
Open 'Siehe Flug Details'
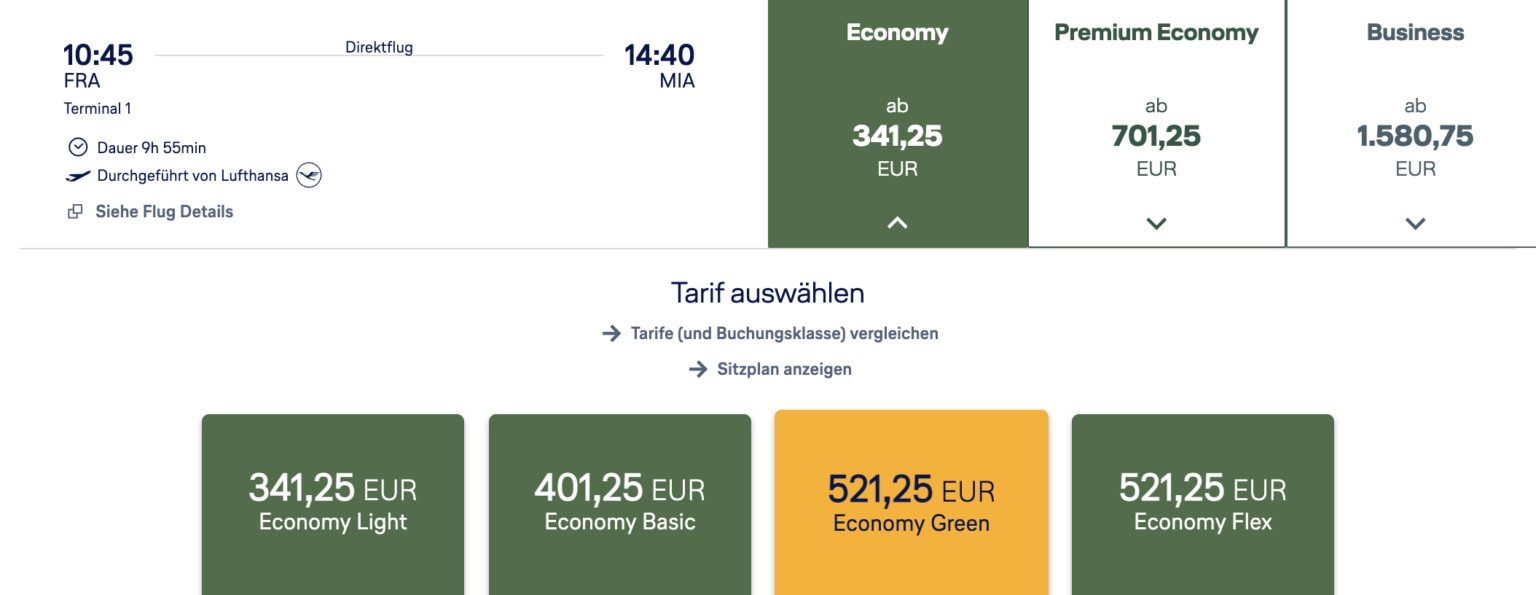click(x=164, y=211)
